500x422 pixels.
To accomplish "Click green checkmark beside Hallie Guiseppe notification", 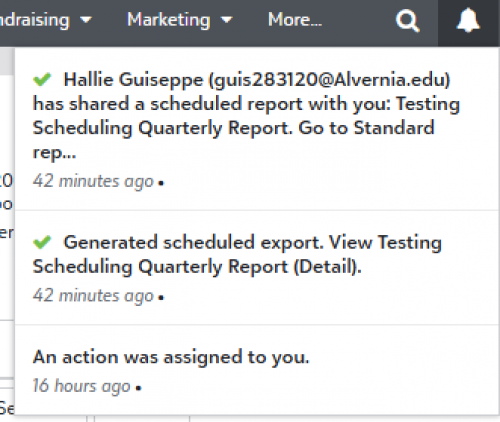I will (x=42, y=80).
